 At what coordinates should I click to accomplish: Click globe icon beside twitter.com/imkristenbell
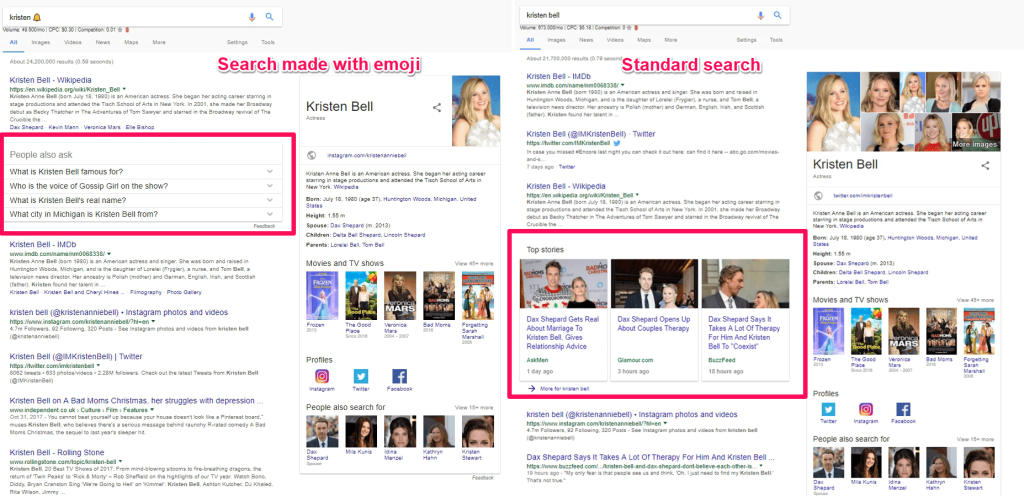click(x=818, y=195)
